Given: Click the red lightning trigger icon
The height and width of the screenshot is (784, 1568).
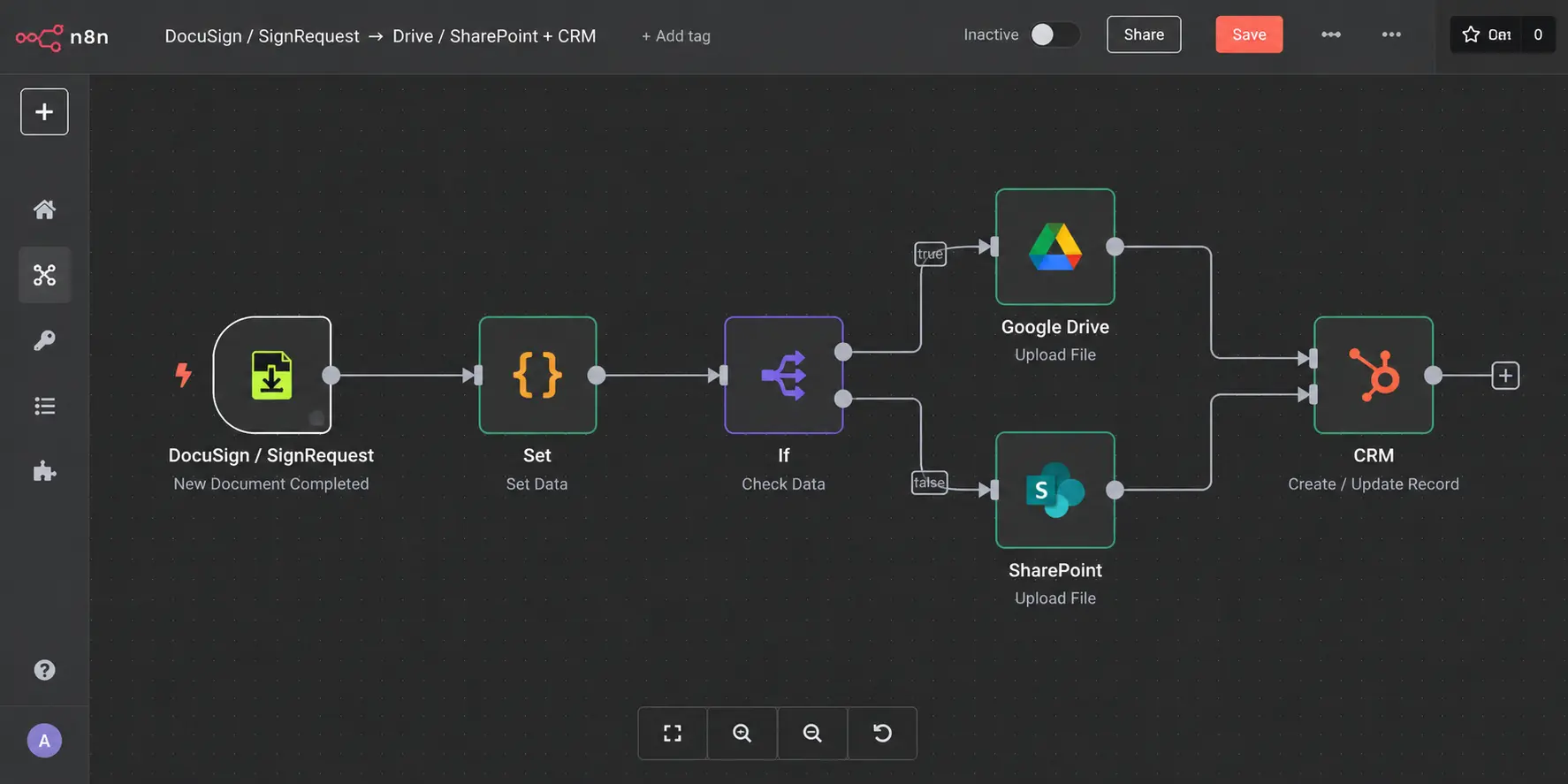Looking at the screenshot, I should [183, 375].
